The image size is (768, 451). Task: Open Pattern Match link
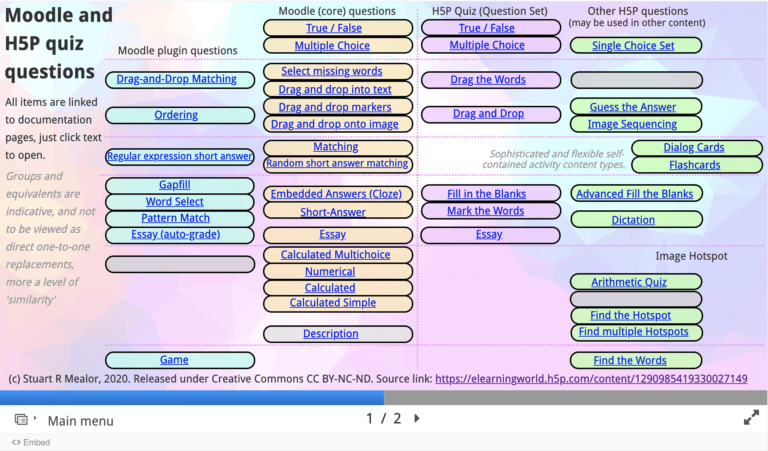(175, 218)
